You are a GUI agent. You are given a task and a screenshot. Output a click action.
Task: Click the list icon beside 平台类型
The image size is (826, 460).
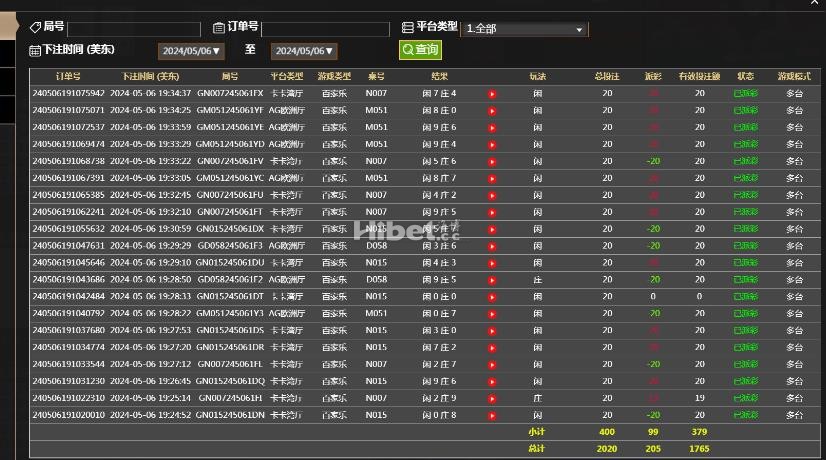tap(408, 27)
